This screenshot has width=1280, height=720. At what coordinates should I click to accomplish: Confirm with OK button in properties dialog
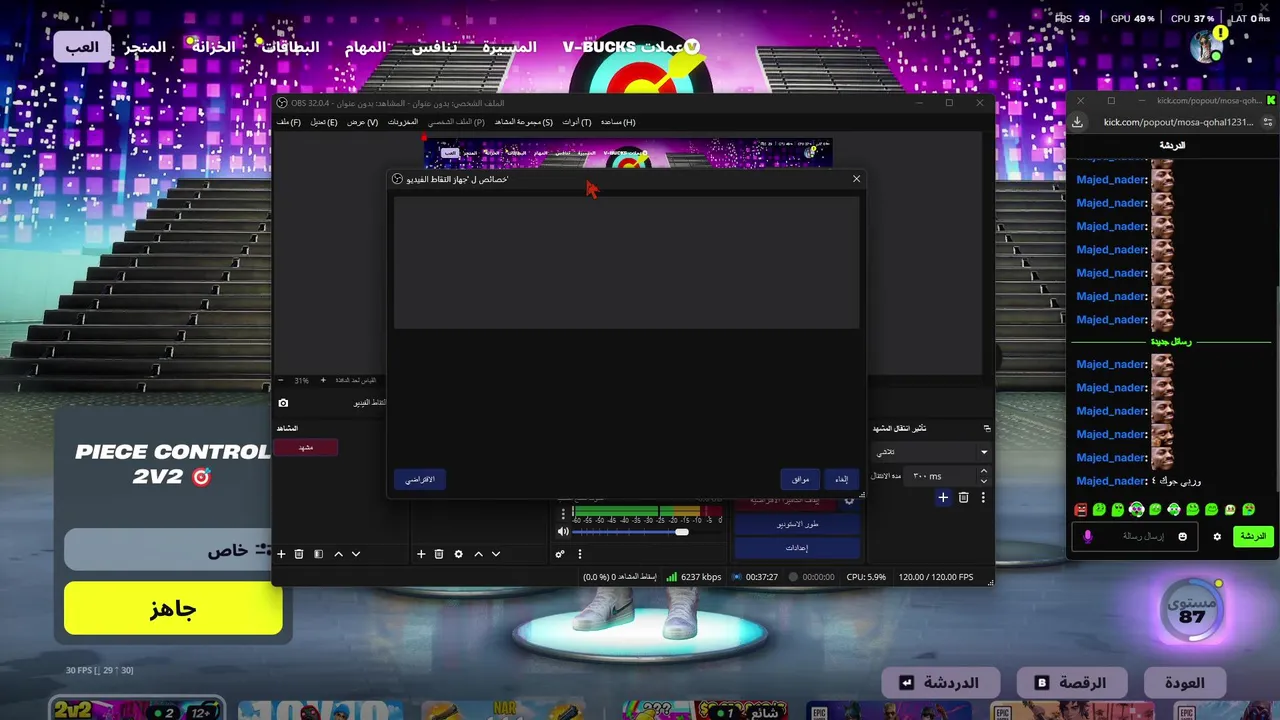pos(801,479)
